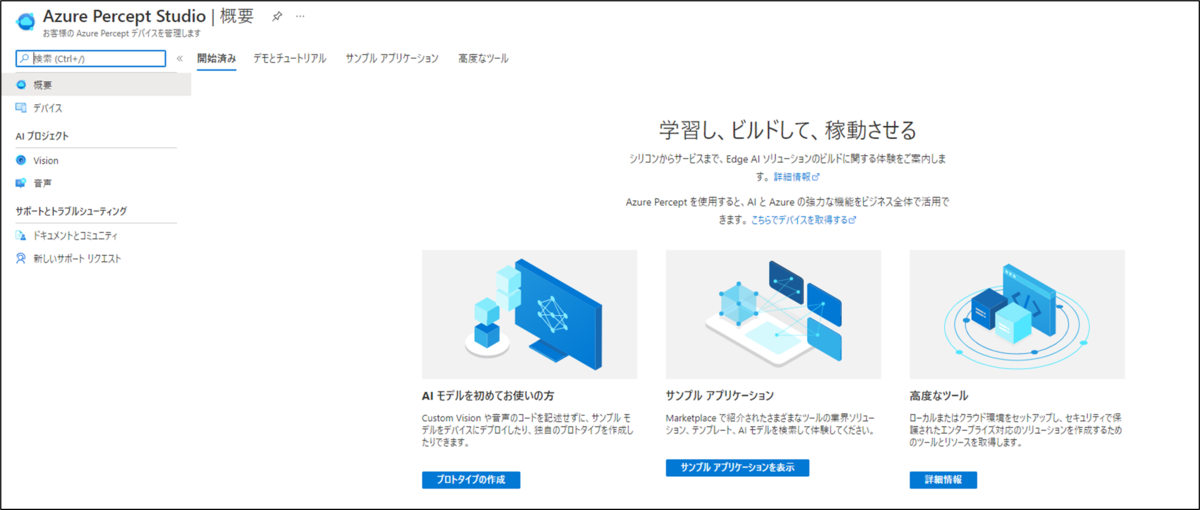Select 概要 in the sidebar

95,85
